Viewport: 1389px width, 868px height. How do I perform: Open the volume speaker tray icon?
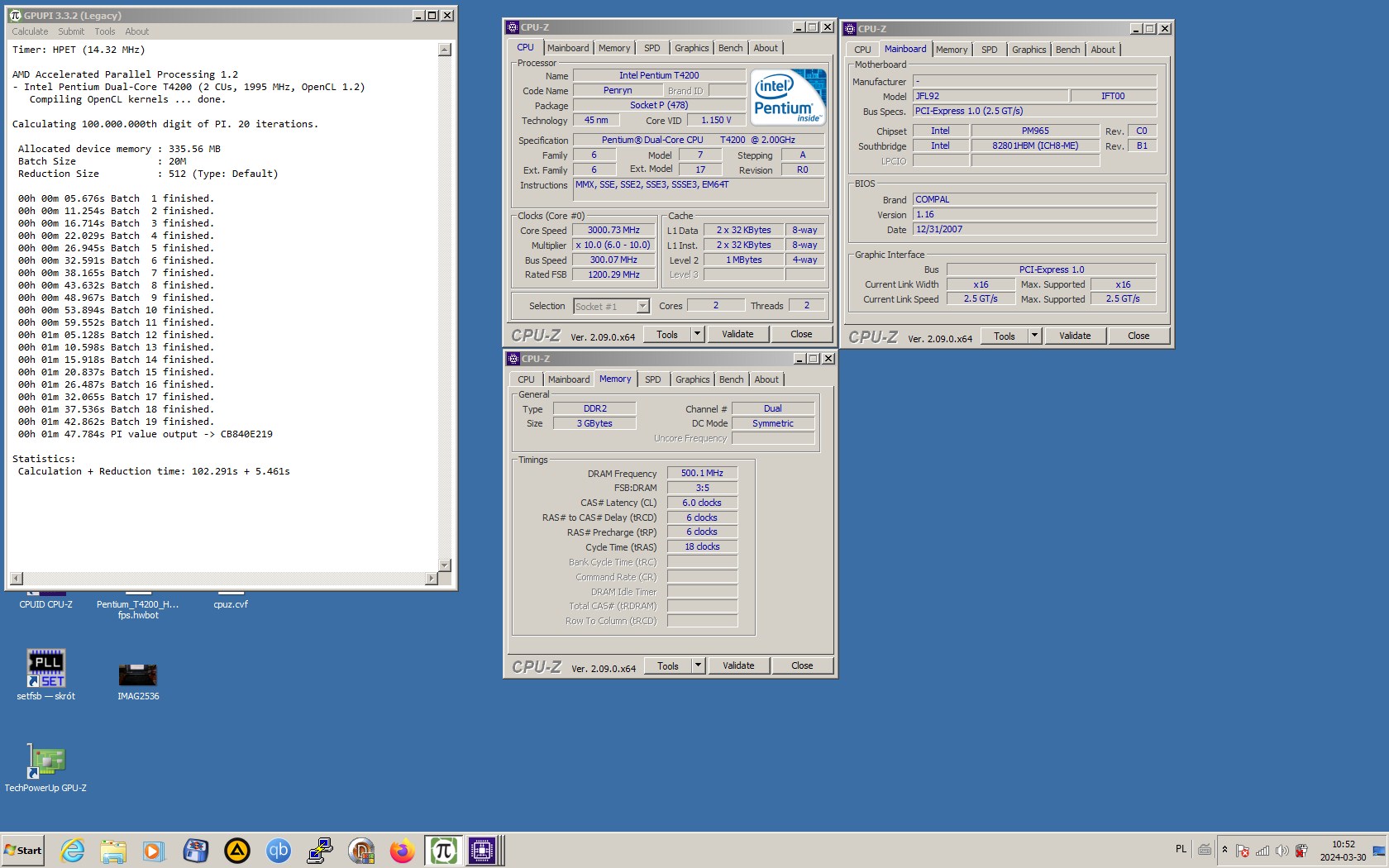pos(1282,851)
